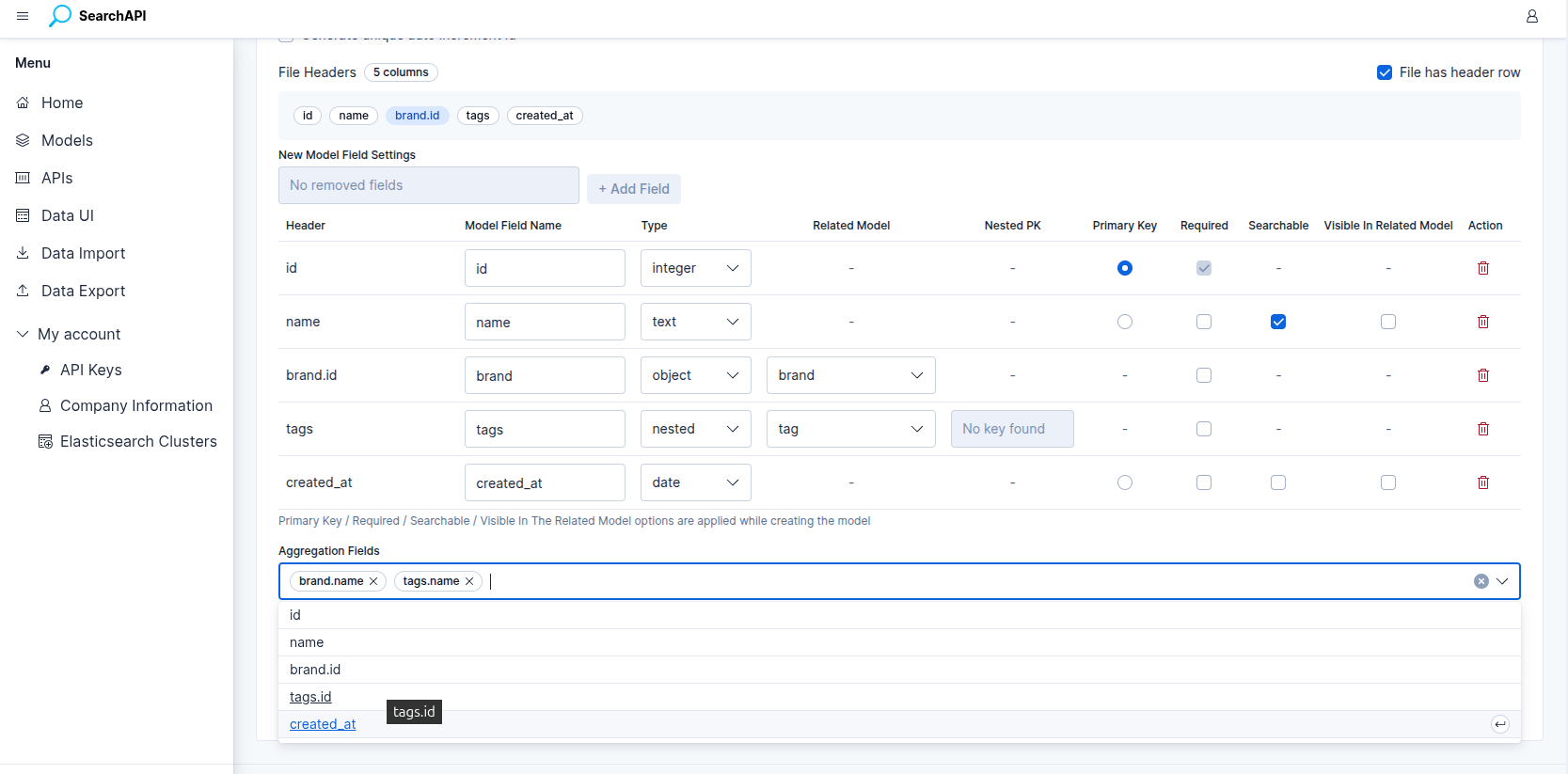This screenshot has width=1568, height=774.
Task: Open the user profile icon
Action: coord(1532,16)
